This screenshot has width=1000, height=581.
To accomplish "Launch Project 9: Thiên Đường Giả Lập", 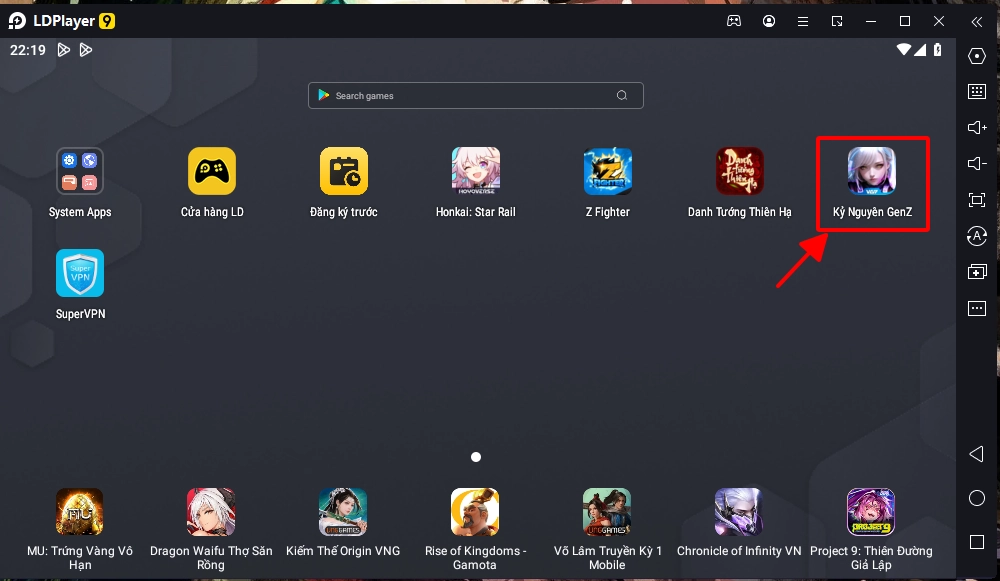I will (871, 511).
